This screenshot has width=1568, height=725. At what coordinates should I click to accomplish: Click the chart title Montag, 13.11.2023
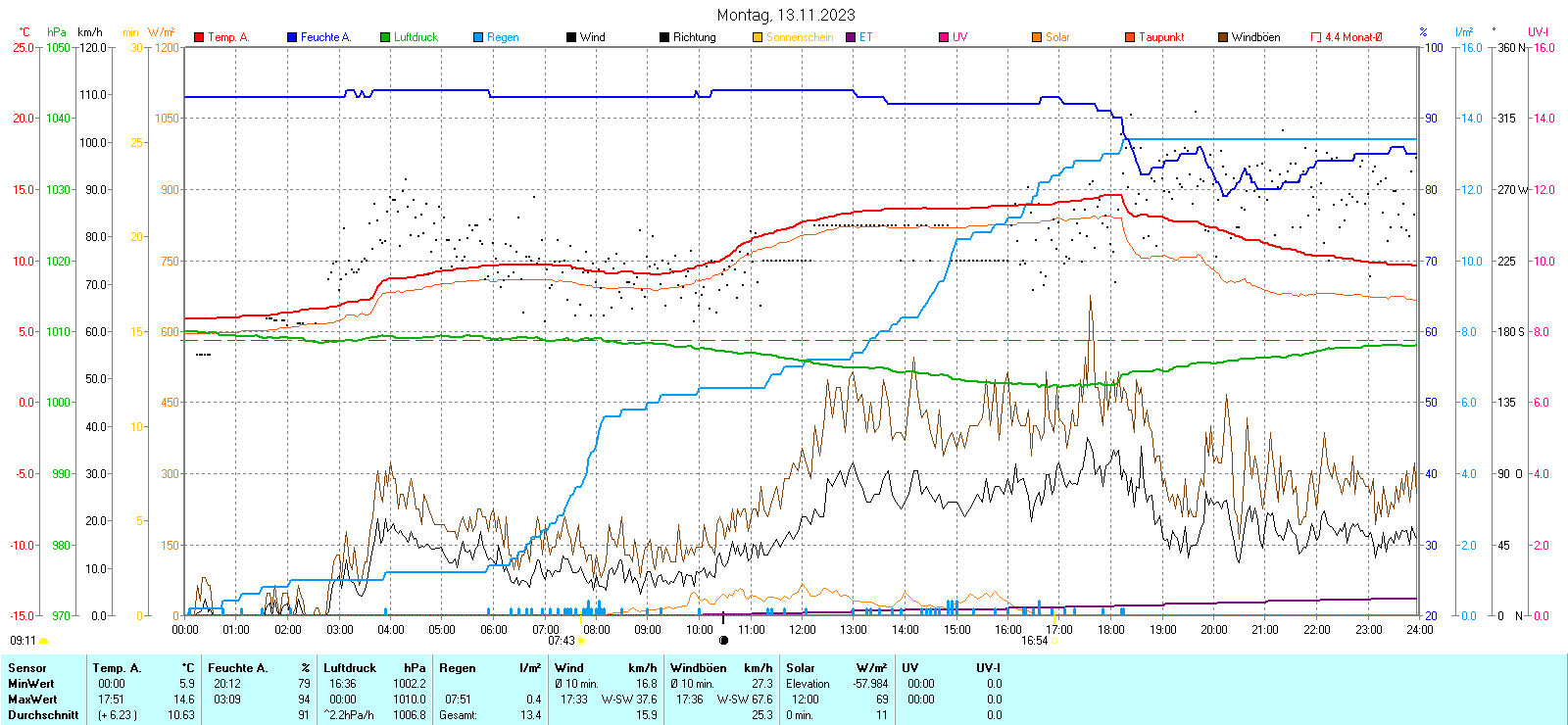click(x=785, y=15)
